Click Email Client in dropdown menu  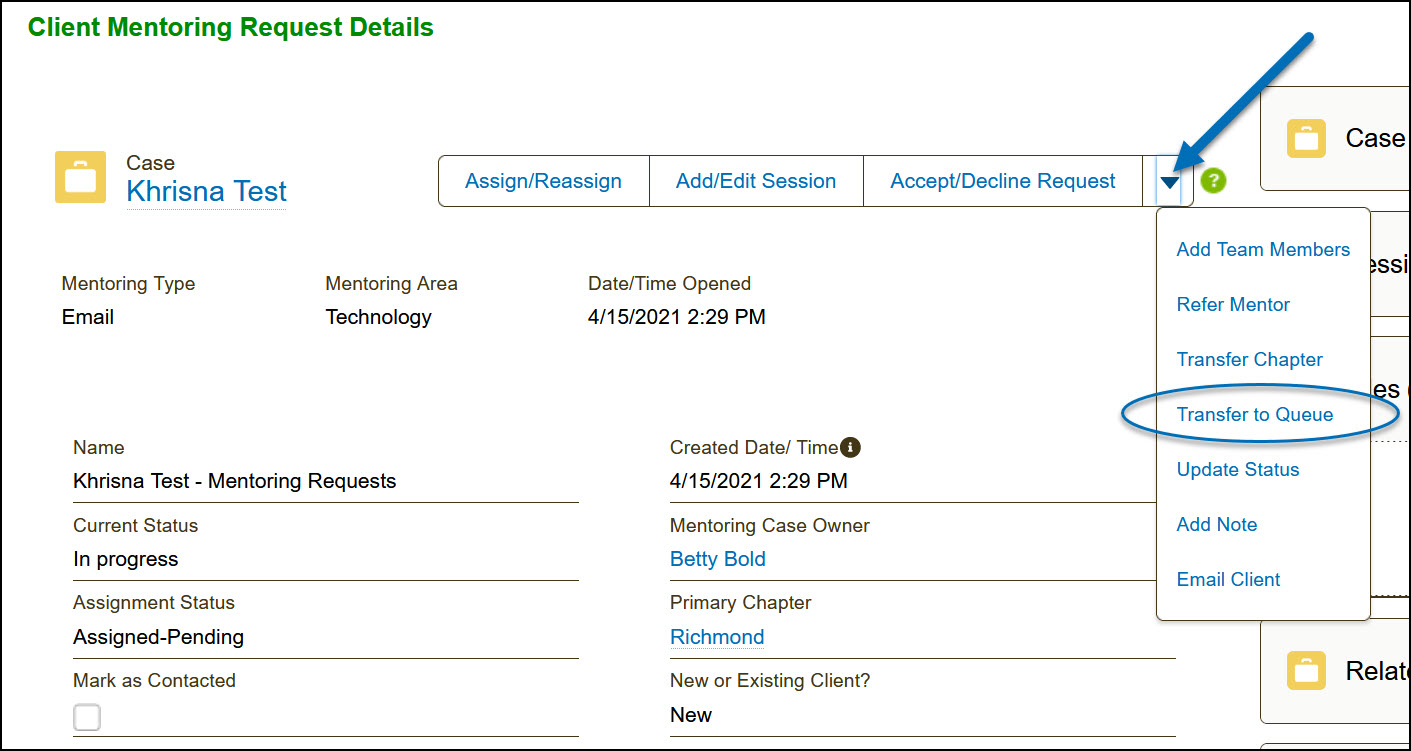coord(1228,580)
